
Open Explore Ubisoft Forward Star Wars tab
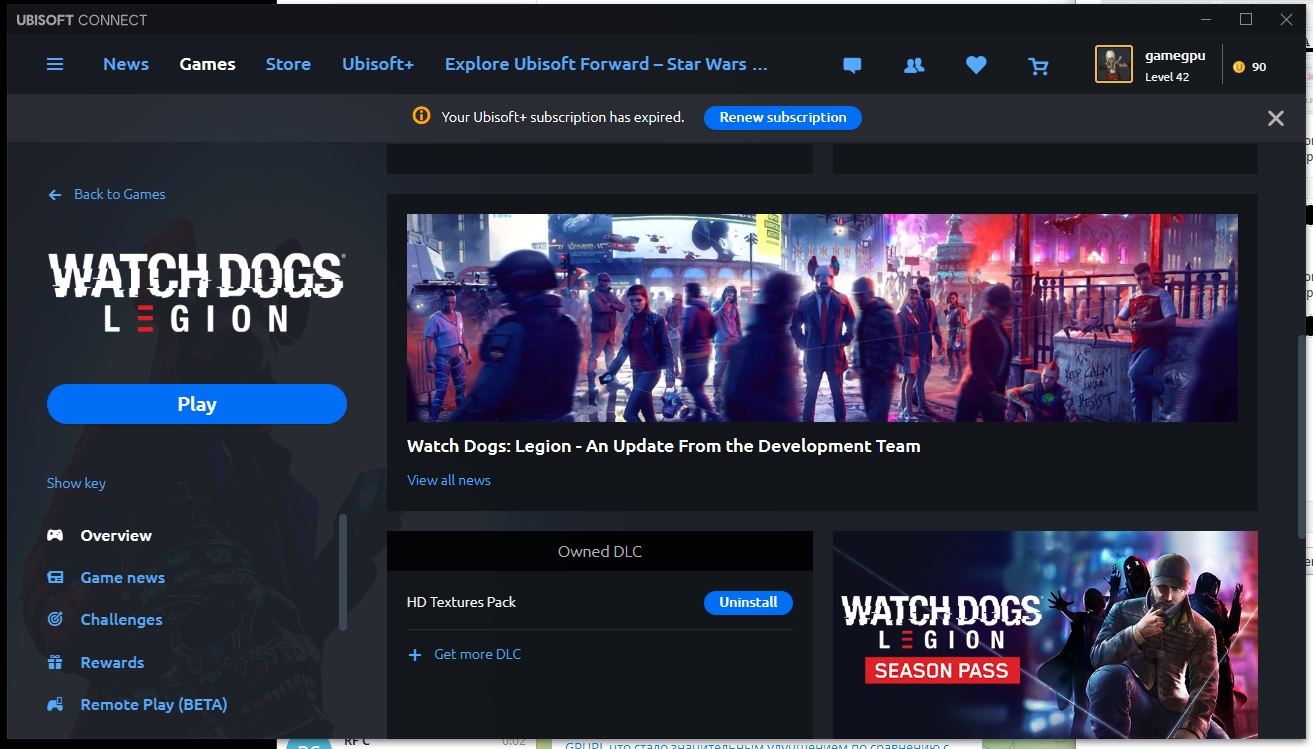[606, 64]
